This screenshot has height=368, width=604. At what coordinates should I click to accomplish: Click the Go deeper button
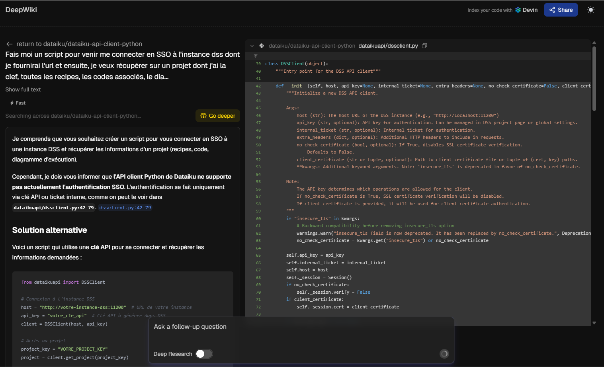[218, 116]
